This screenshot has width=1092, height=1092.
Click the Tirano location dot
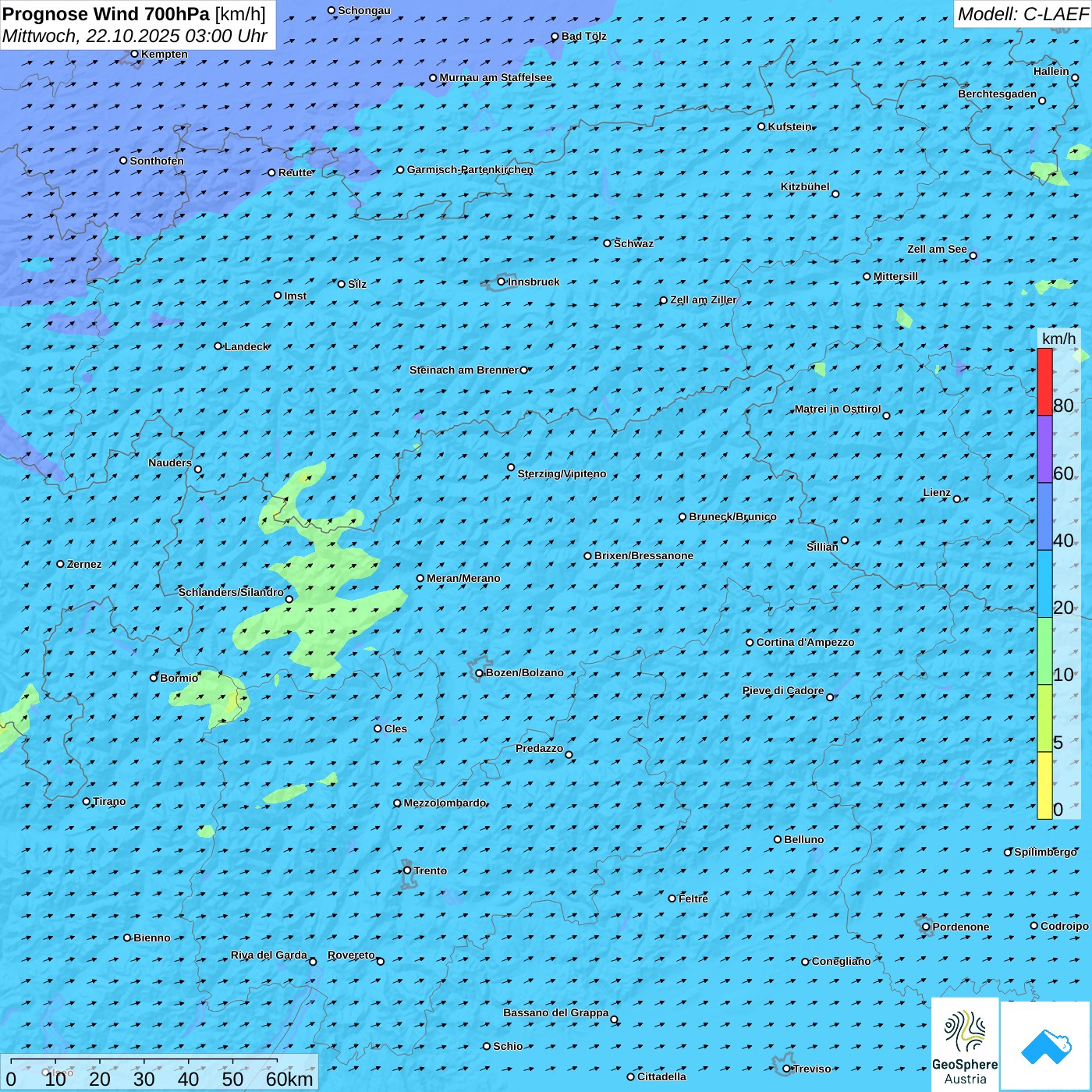coord(87,801)
